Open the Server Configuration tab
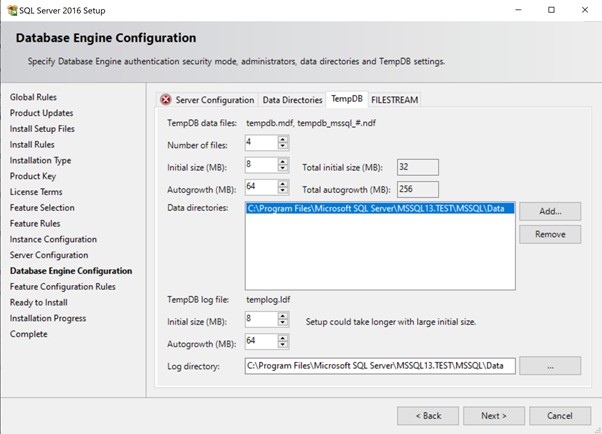Viewport: 602px width, 434px height. [207, 100]
